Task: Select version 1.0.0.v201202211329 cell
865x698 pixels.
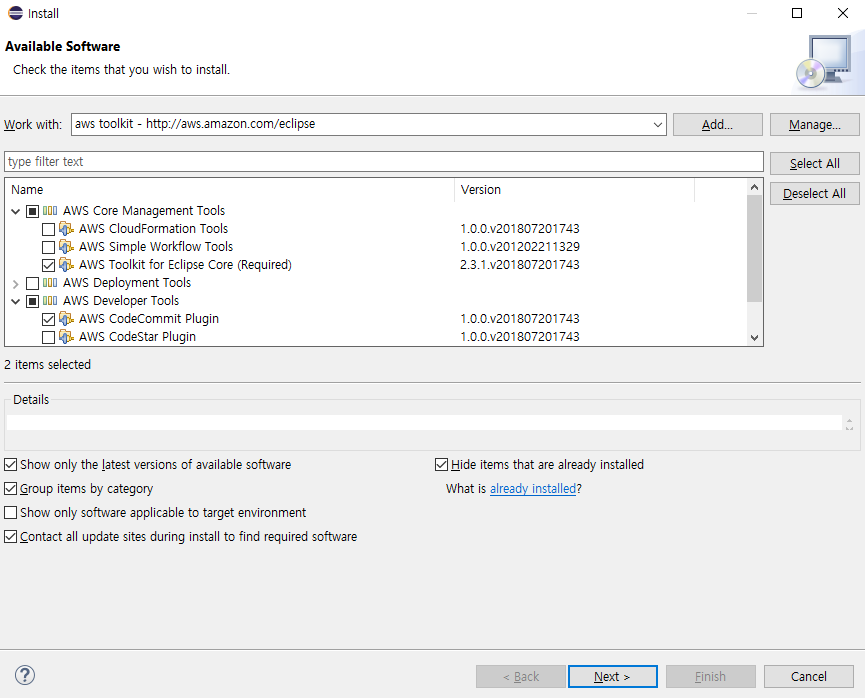Action: point(520,247)
